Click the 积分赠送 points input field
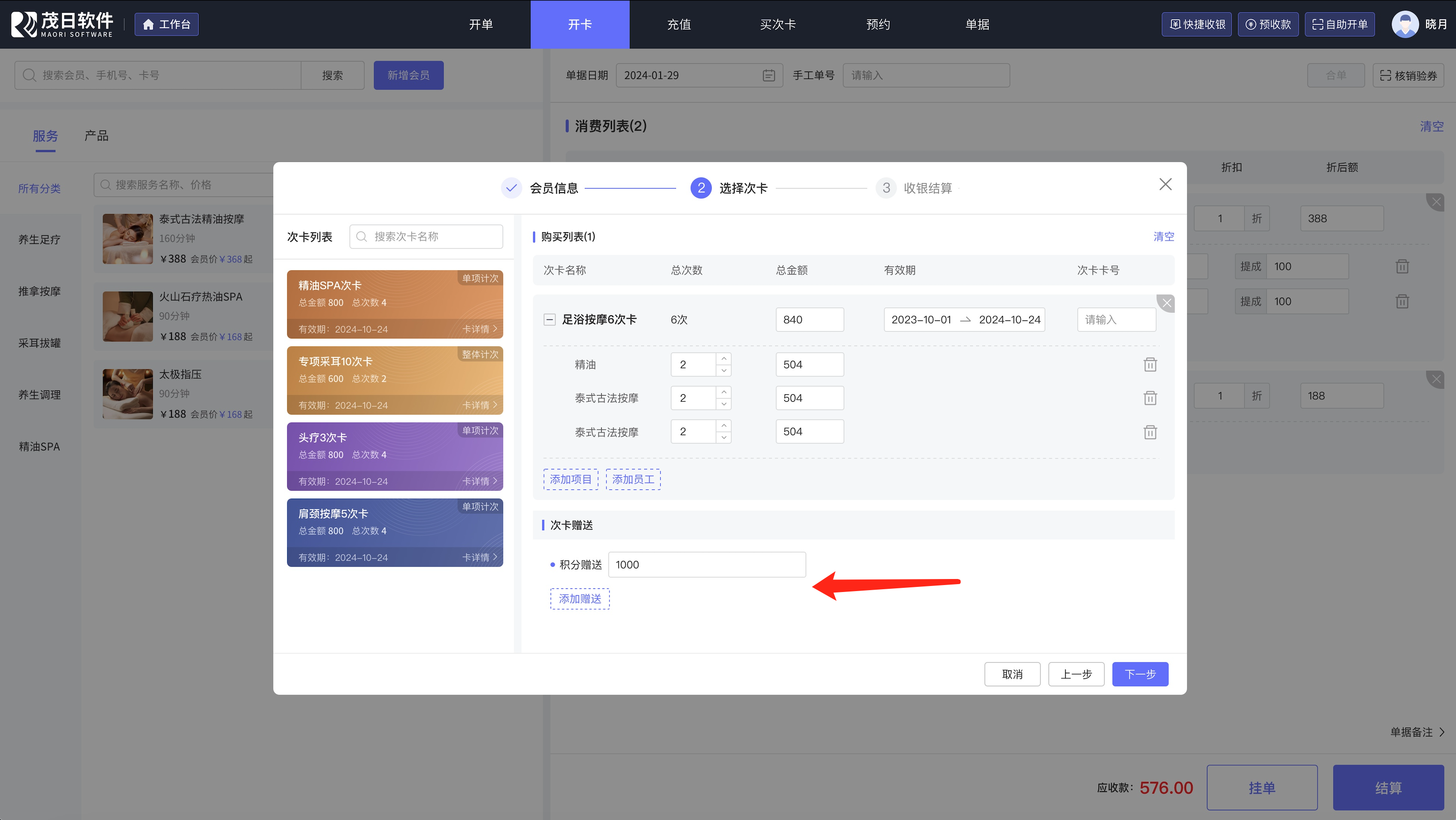The width and height of the screenshot is (1456, 820). point(707,565)
